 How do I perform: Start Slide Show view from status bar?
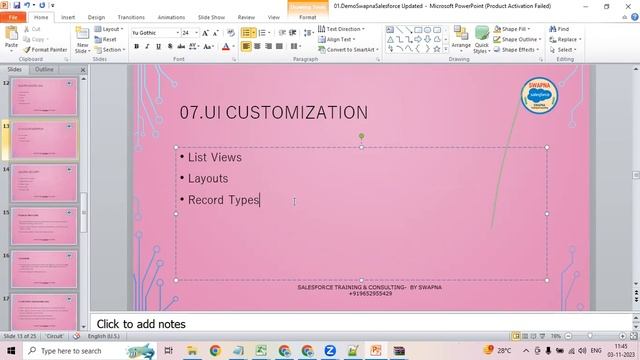(x=542, y=336)
